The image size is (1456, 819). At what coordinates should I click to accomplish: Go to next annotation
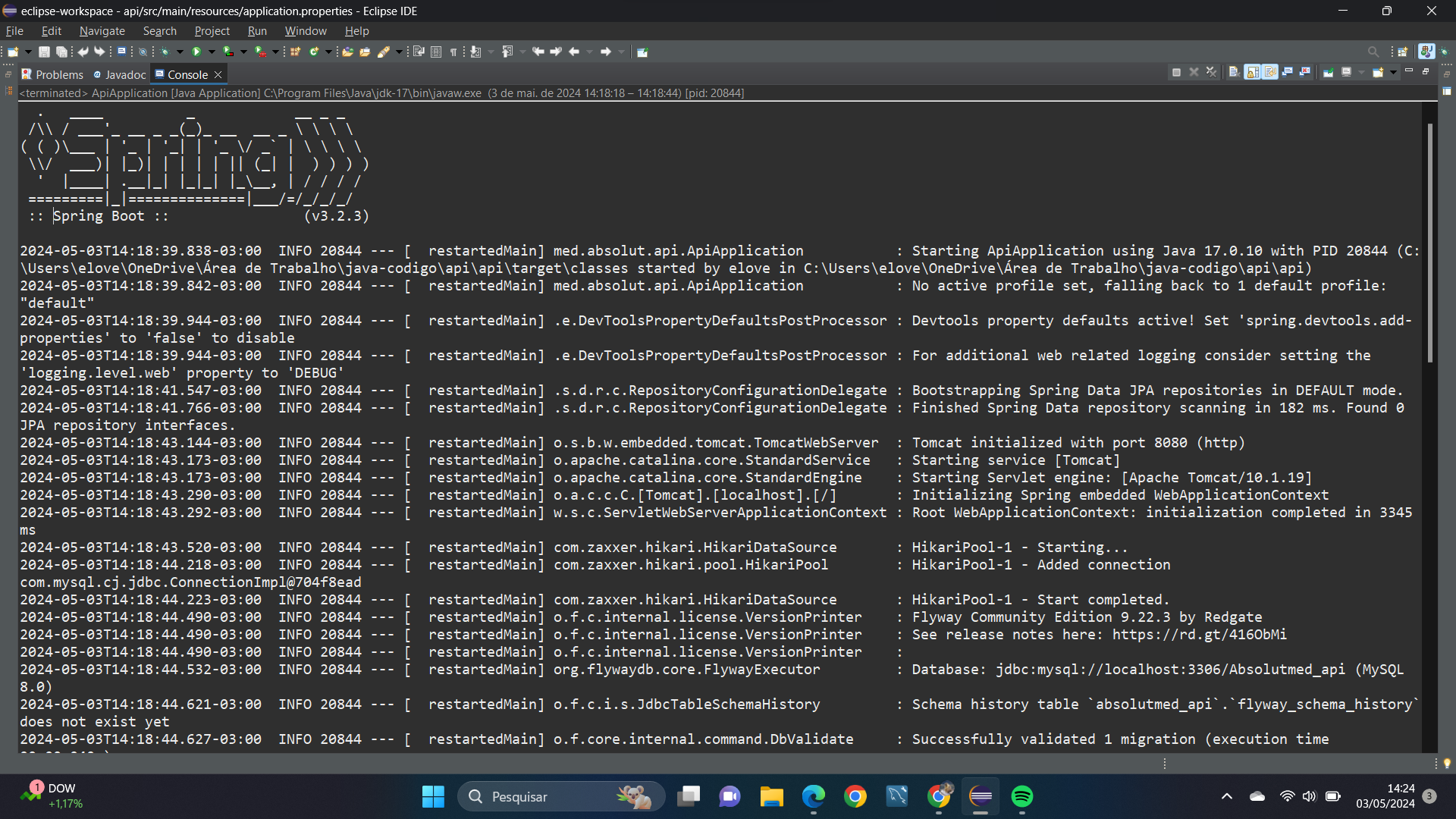475,52
